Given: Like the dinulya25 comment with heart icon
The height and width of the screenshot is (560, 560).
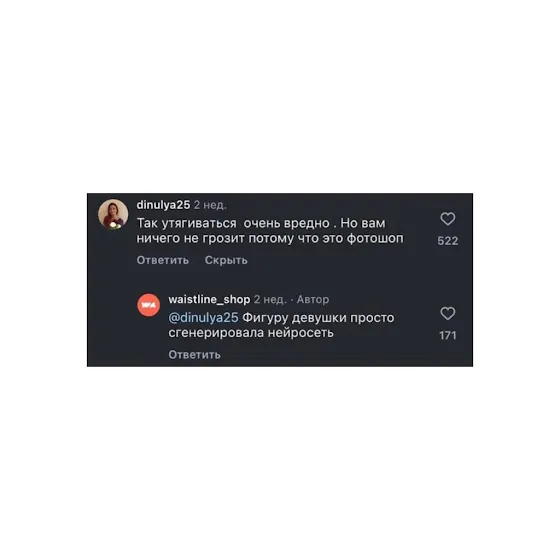Looking at the screenshot, I should [448, 219].
